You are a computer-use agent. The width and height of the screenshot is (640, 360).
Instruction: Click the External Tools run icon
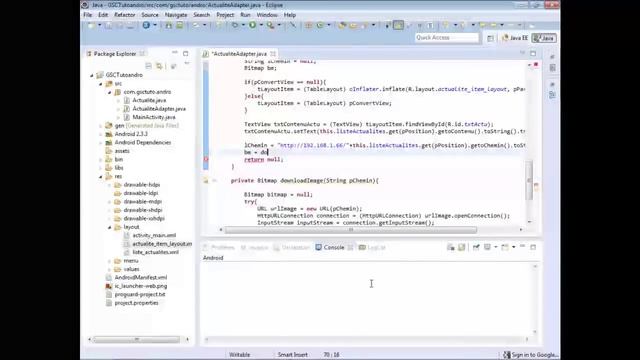(x=270, y=25)
